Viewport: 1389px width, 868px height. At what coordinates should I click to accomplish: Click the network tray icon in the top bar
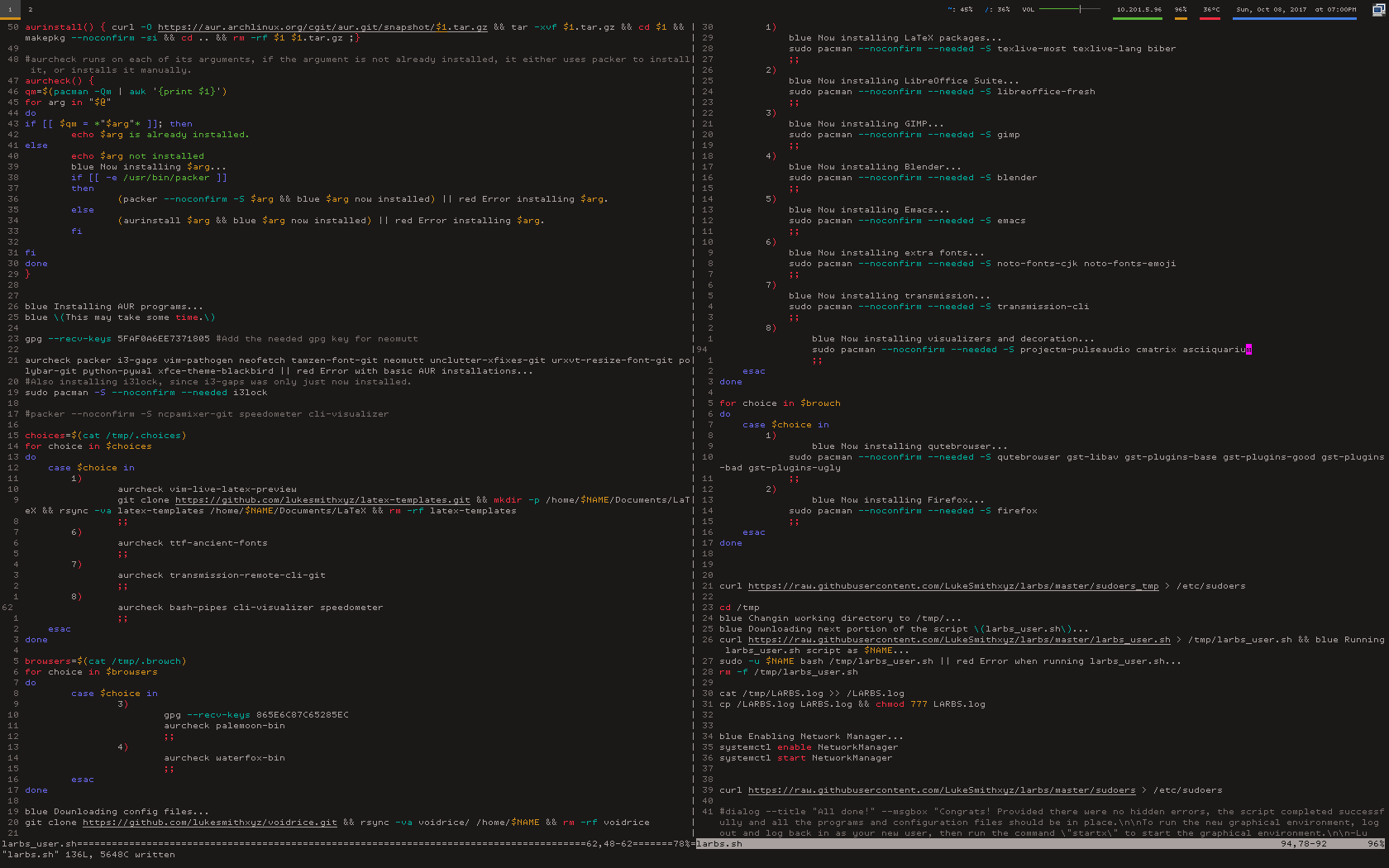[x=1378, y=10]
